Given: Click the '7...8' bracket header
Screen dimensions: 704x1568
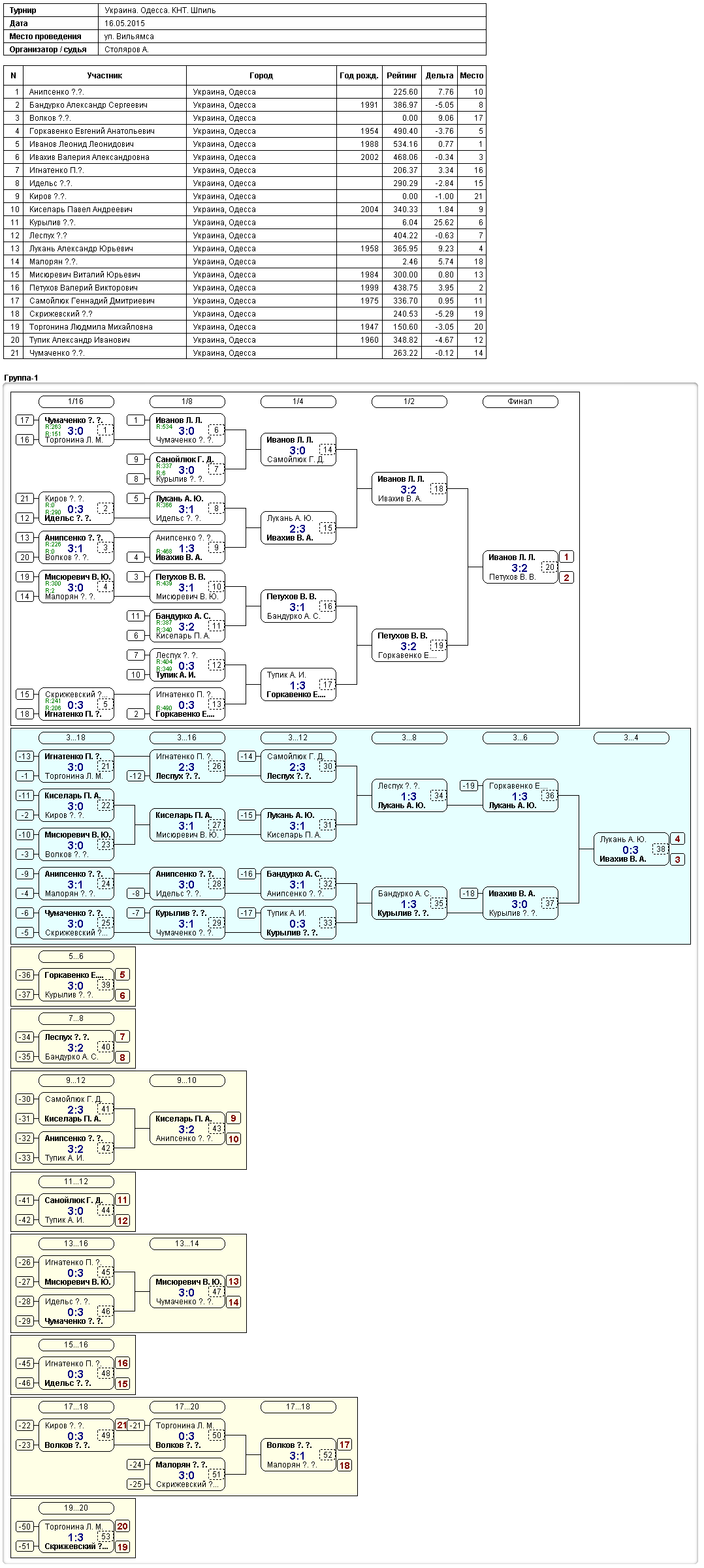Looking at the screenshot, I should (76, 1018).
